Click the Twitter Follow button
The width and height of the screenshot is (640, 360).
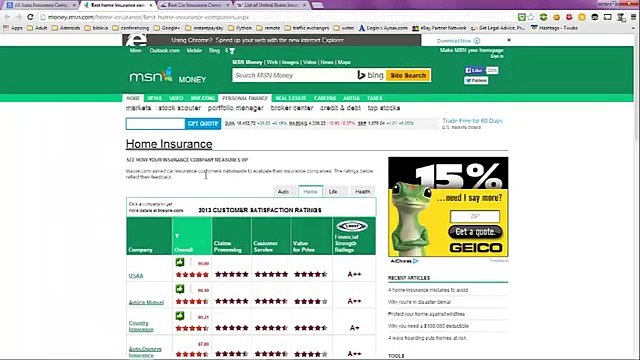coord(476,80)
